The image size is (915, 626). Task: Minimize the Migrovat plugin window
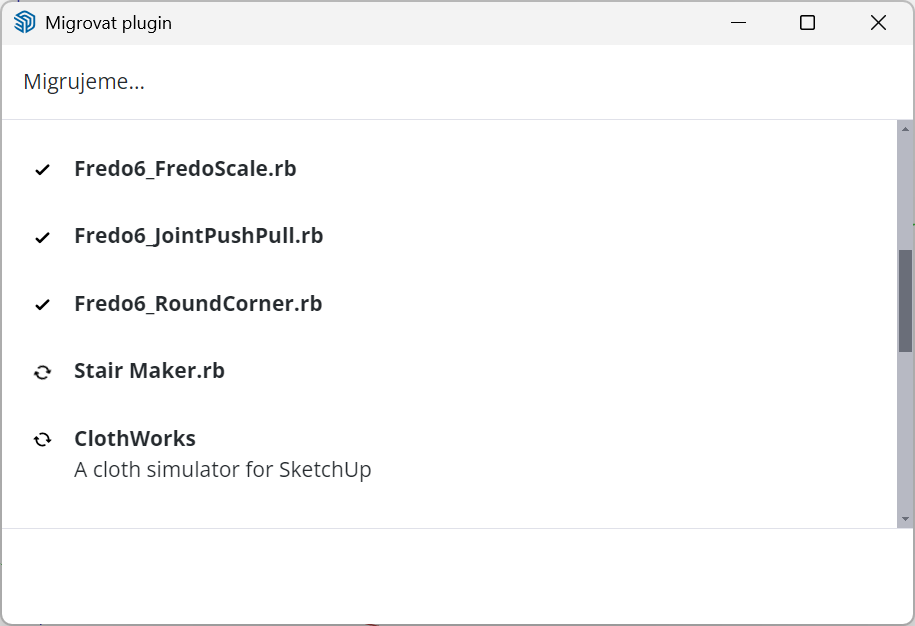(739, 23)
